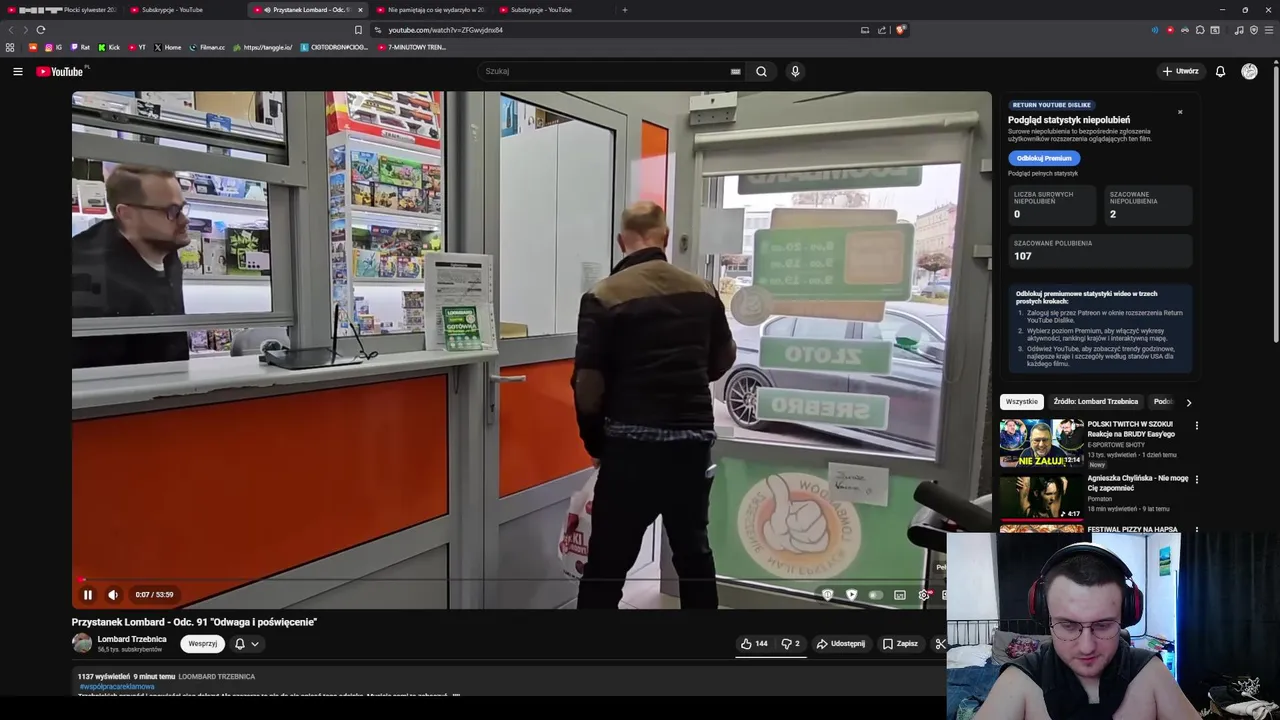The height and width of the screenshot is (720, 1280).
Task: Show more filter chips with right arrow
Action: click(1188, 402)
